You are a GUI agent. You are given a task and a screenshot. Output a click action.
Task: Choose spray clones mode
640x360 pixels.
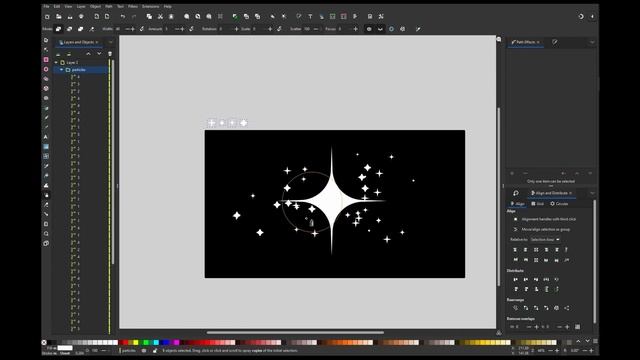(69, 29)
